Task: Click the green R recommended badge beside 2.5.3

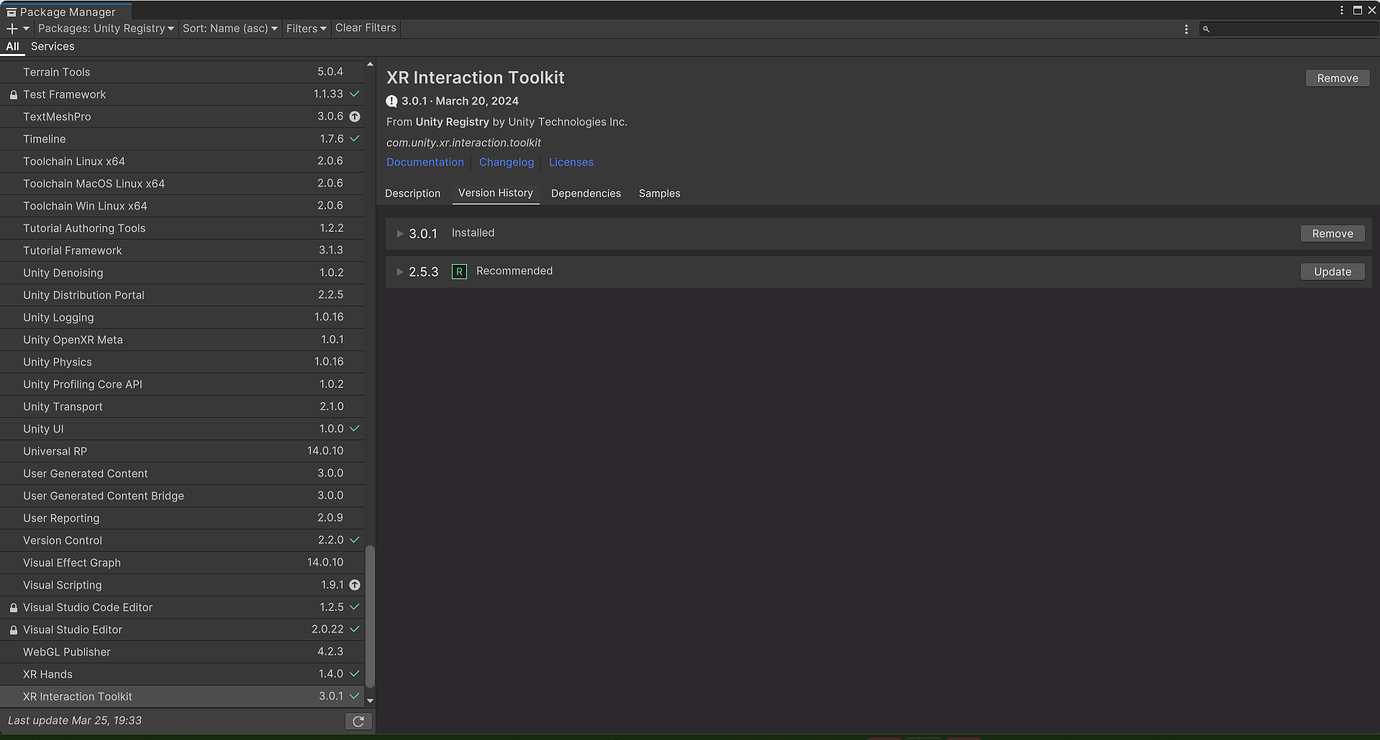Action: pos(459,271)
